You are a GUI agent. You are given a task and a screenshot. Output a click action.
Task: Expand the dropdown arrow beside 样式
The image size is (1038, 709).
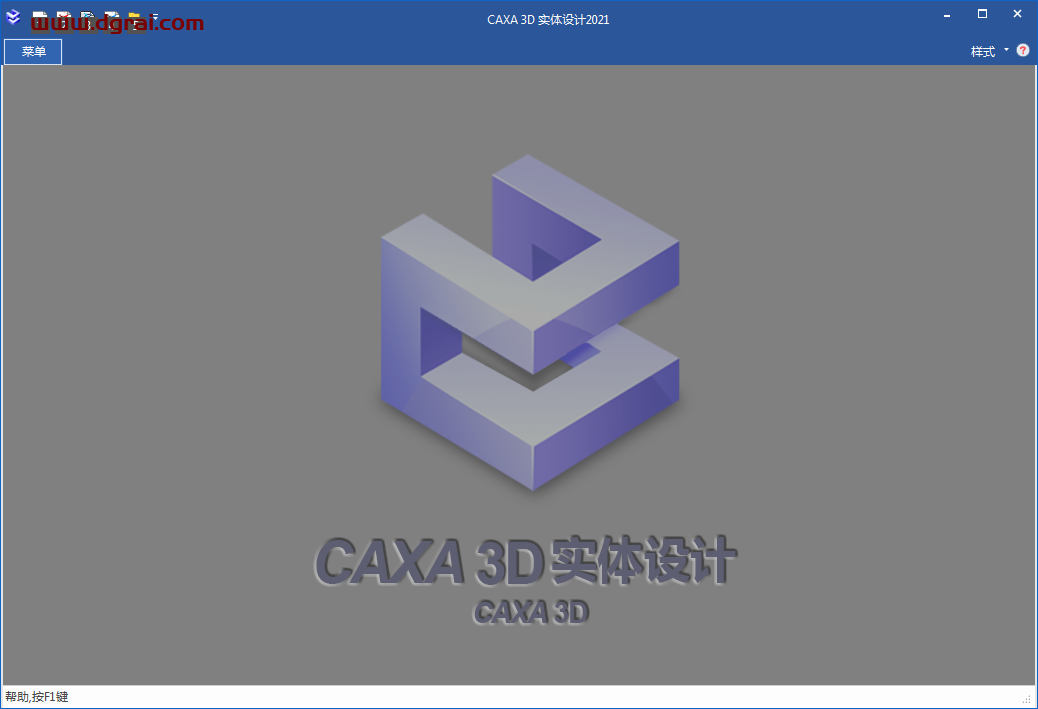pos(1006,50)
